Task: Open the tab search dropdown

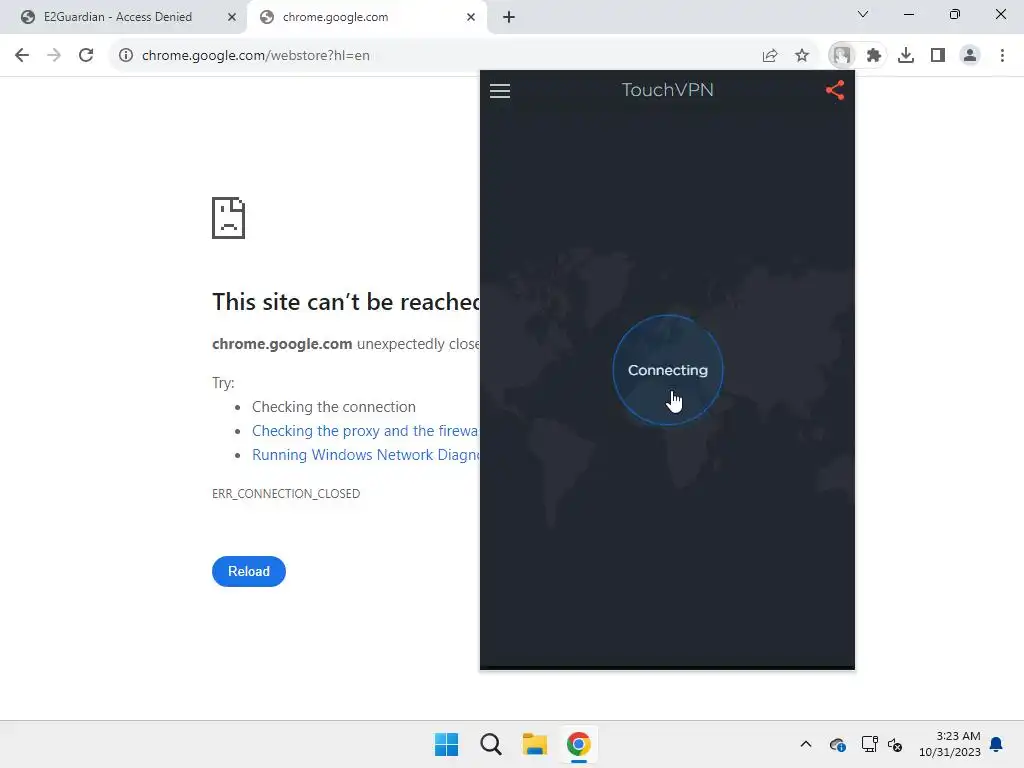Action: coord(863,14)
